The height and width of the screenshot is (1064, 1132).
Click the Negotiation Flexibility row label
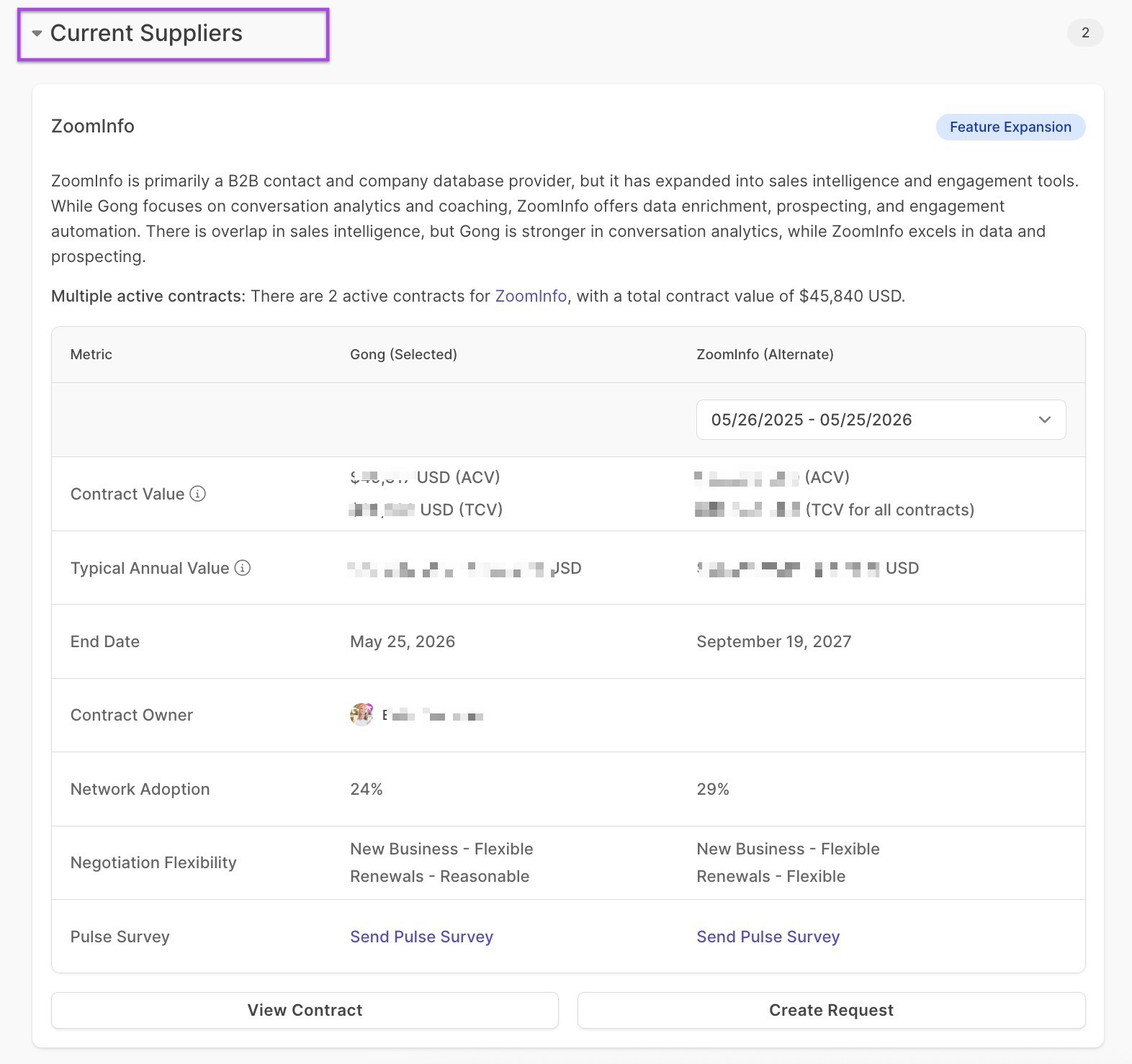pos(153,862)
